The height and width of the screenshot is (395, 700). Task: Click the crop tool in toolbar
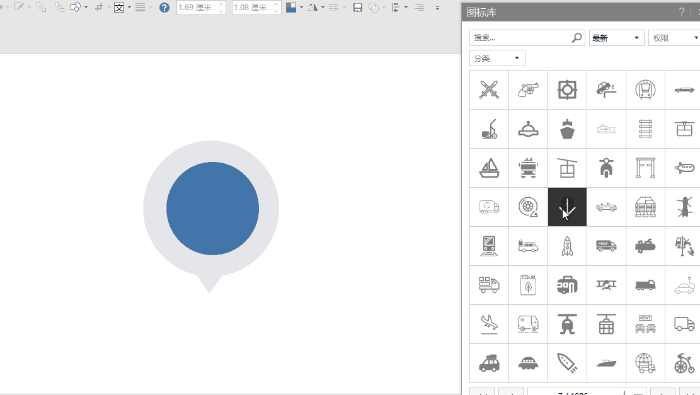(x=99, y=8)
